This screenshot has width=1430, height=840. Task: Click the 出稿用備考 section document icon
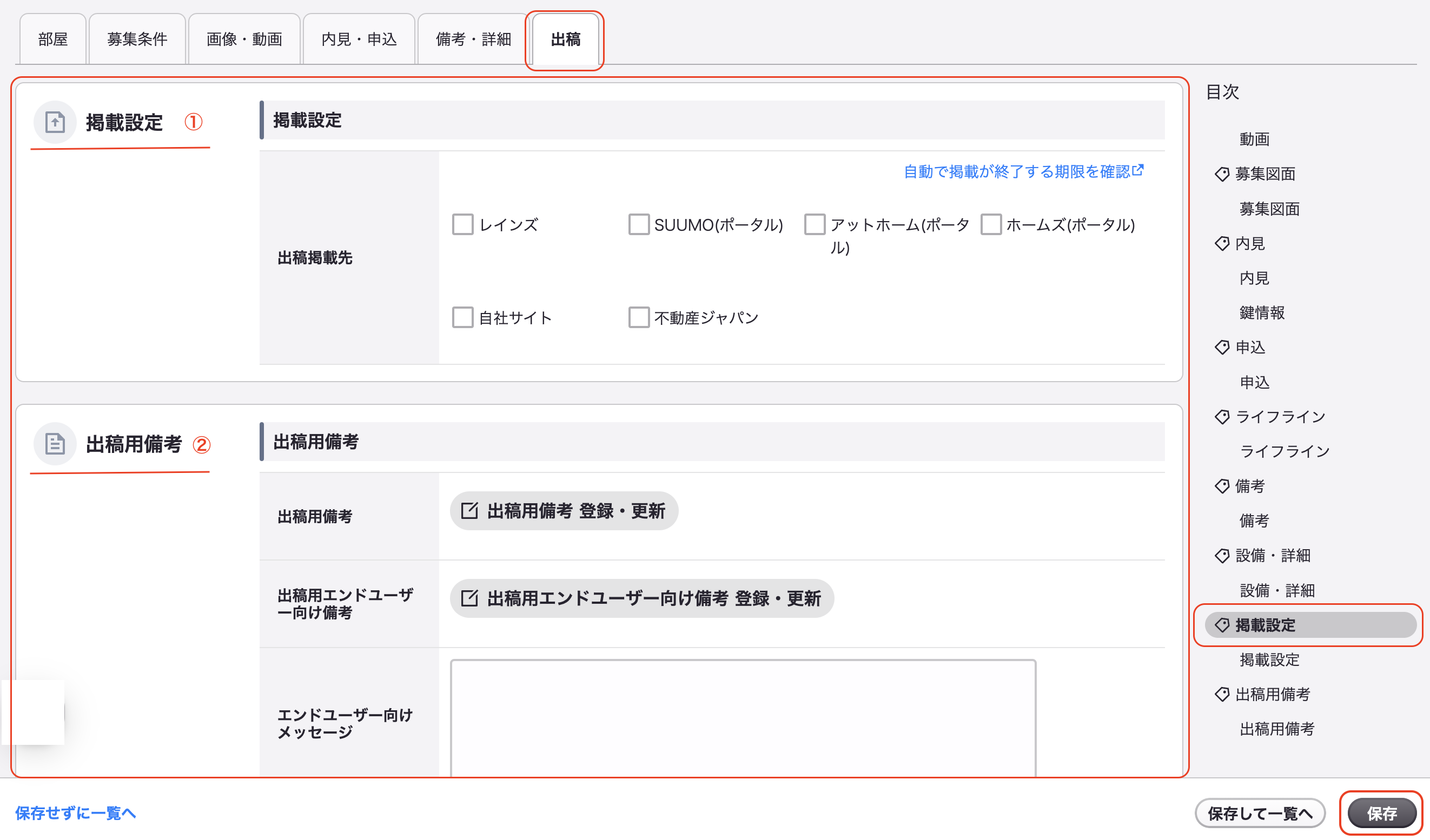(55, 444)
